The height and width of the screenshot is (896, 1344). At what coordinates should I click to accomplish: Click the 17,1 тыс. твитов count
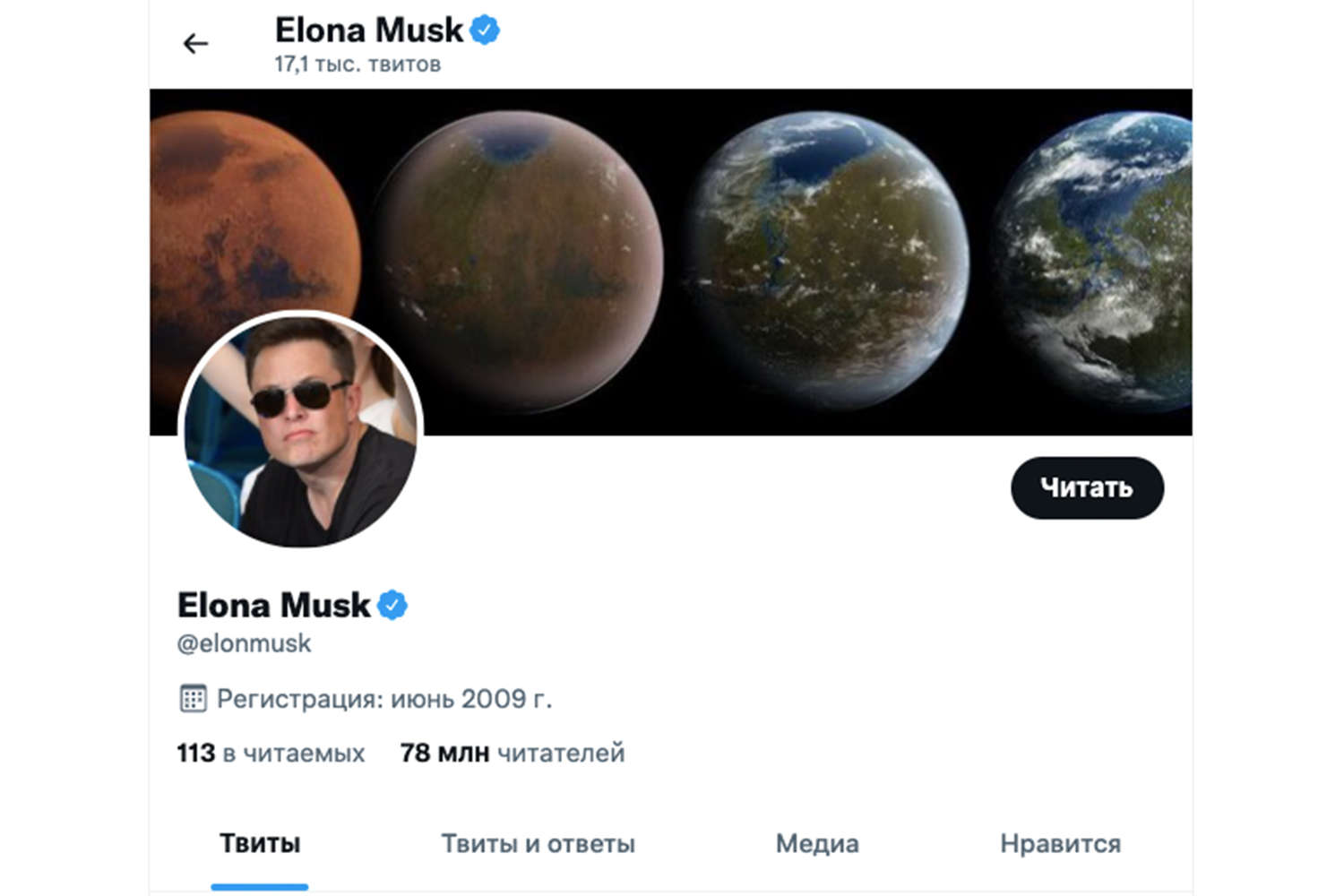[x=358, y=65]
